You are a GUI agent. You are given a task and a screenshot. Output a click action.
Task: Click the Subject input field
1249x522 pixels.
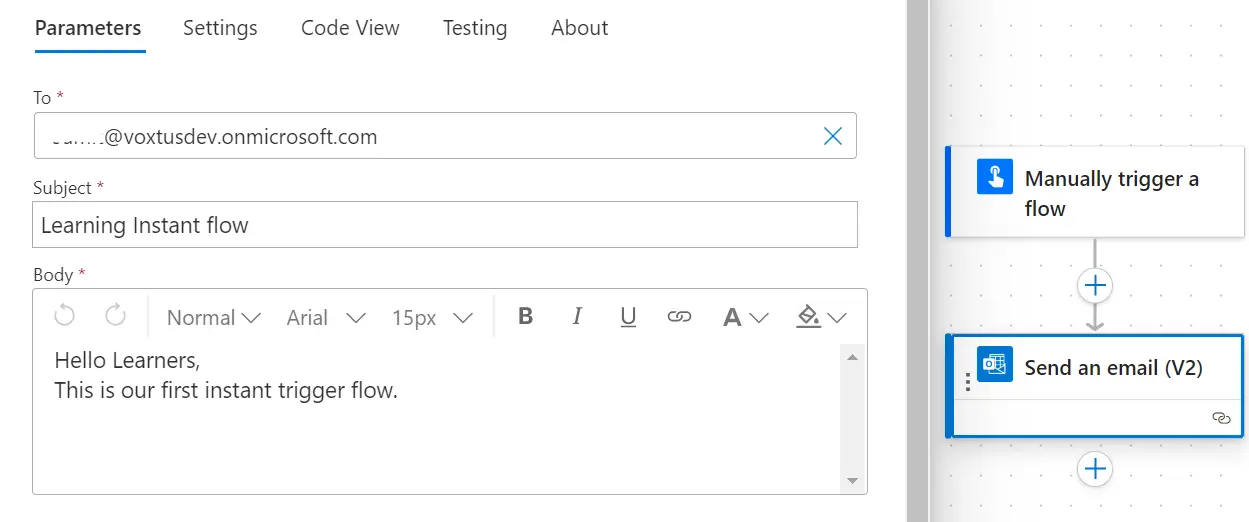click(445, 225)
